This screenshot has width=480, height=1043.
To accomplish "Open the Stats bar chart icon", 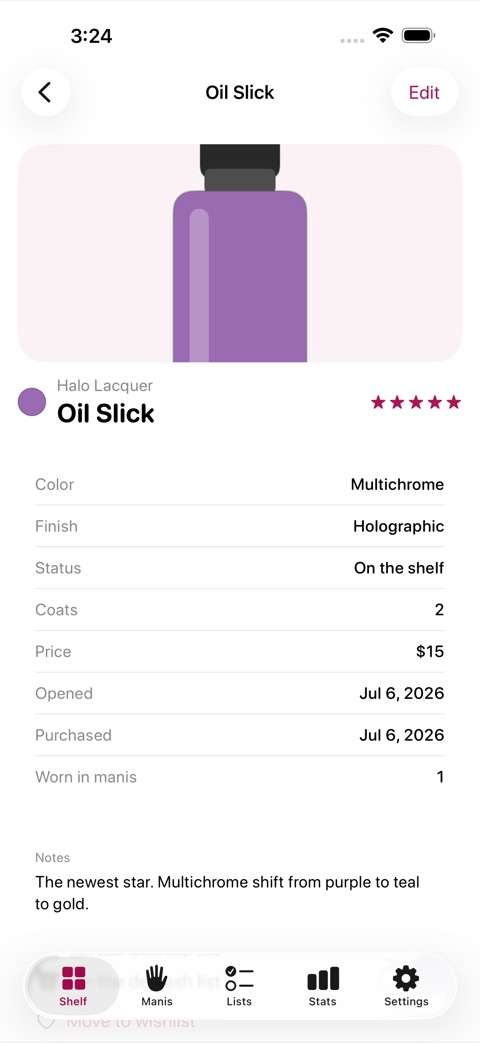I will point(323,978).
